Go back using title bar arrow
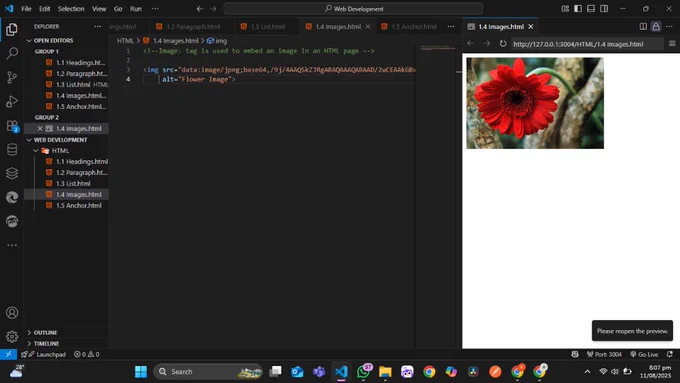 pyautogui.click(x=199, y=9)
